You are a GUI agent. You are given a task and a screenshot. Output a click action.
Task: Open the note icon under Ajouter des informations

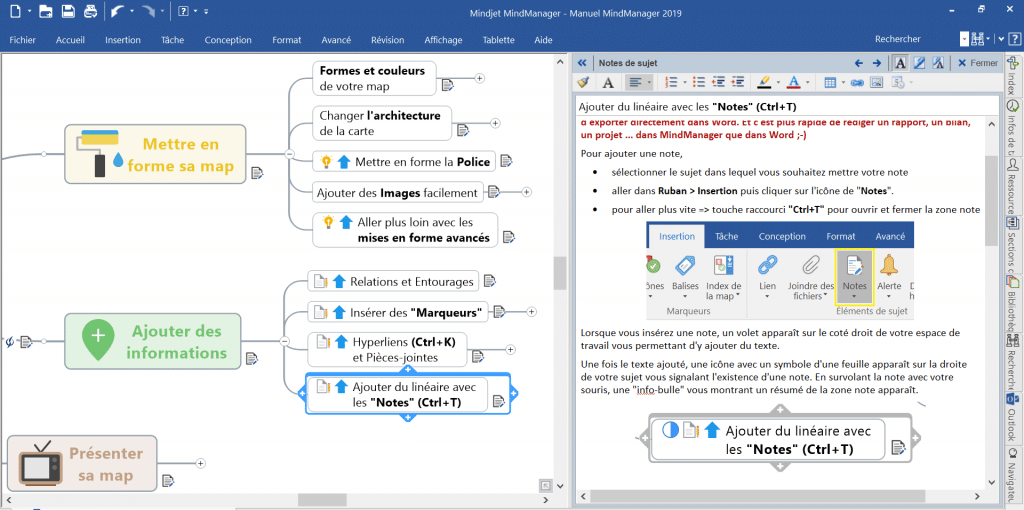(252, 359)
